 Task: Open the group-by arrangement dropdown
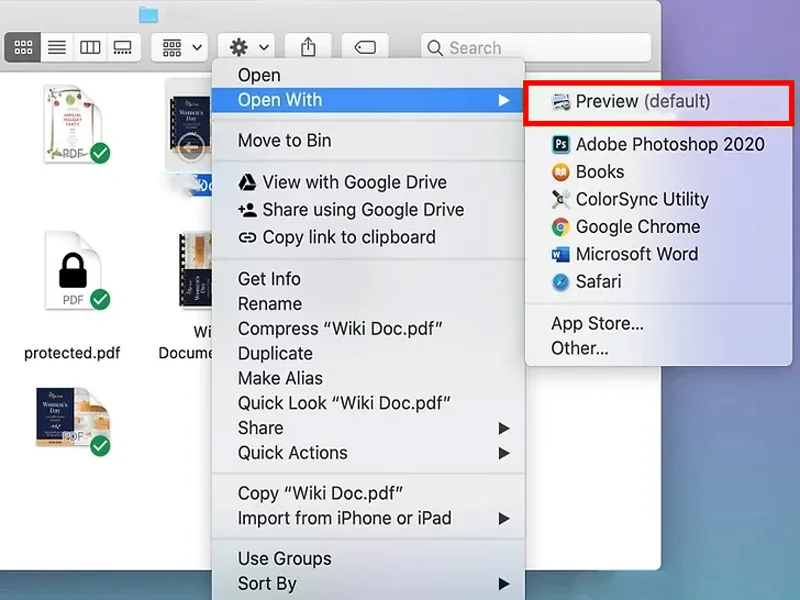point(180,47)
